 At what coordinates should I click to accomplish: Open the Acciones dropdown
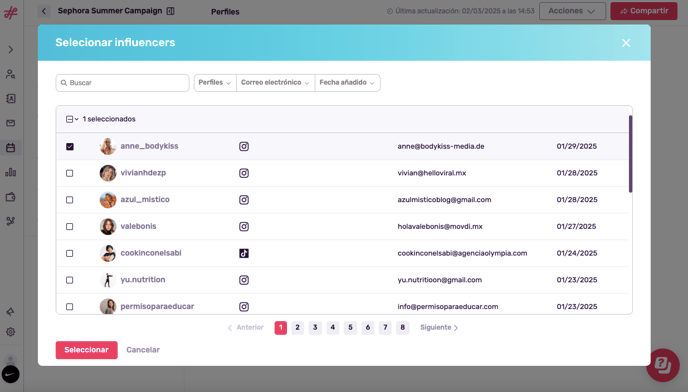(x=572, y=11)
